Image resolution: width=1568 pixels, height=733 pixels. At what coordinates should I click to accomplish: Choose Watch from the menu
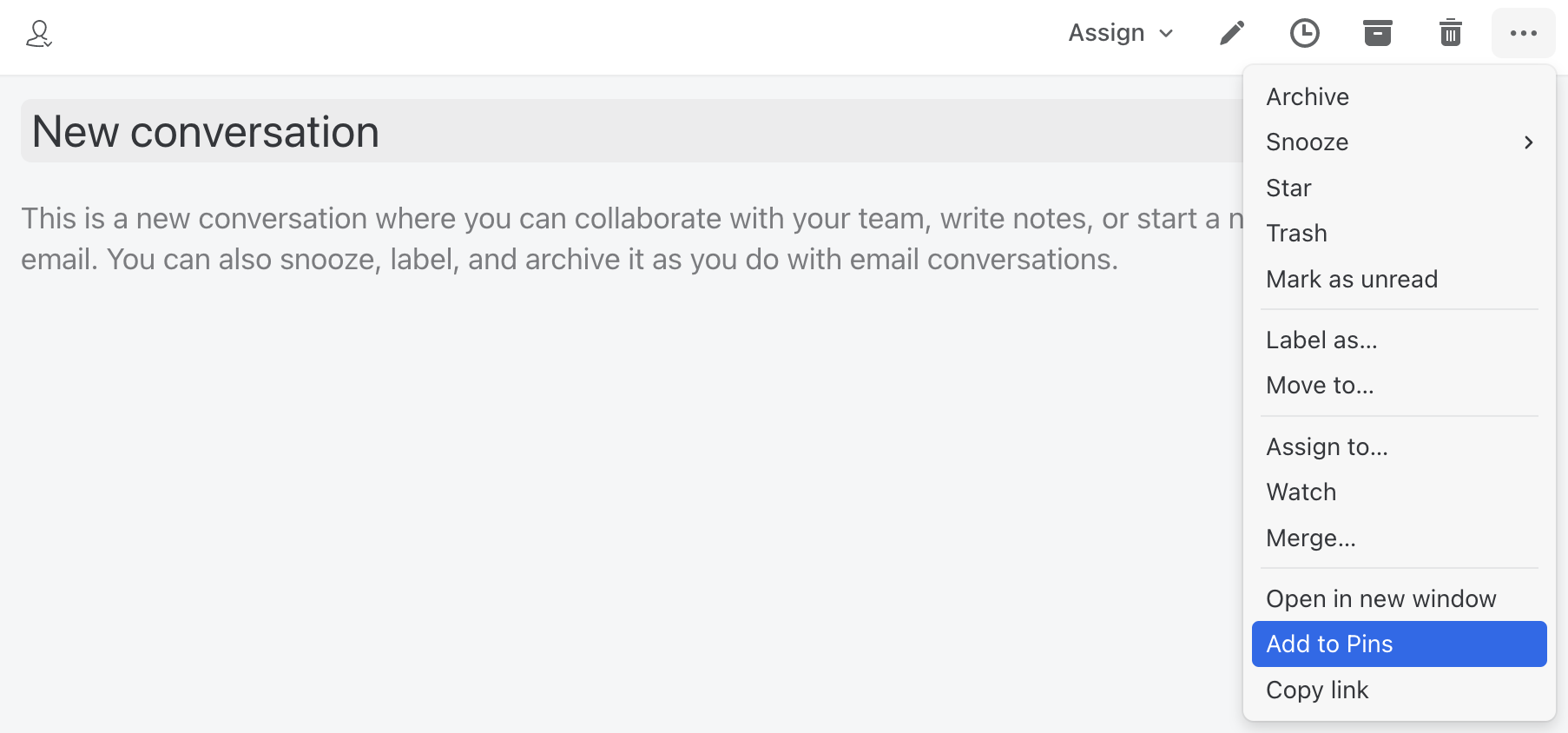(1399, 492)
